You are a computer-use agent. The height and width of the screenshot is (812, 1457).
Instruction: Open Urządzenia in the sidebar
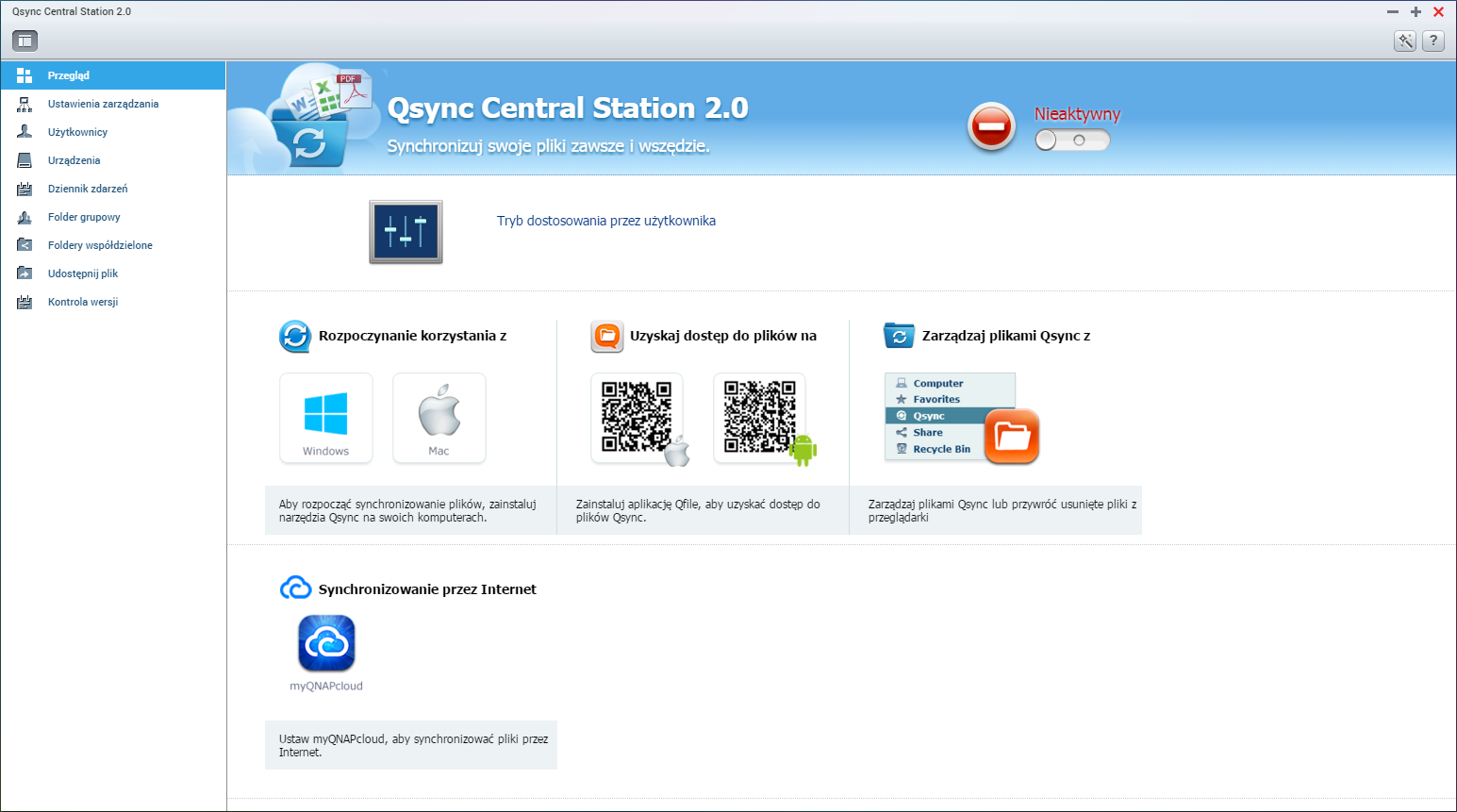click(113, 160)
